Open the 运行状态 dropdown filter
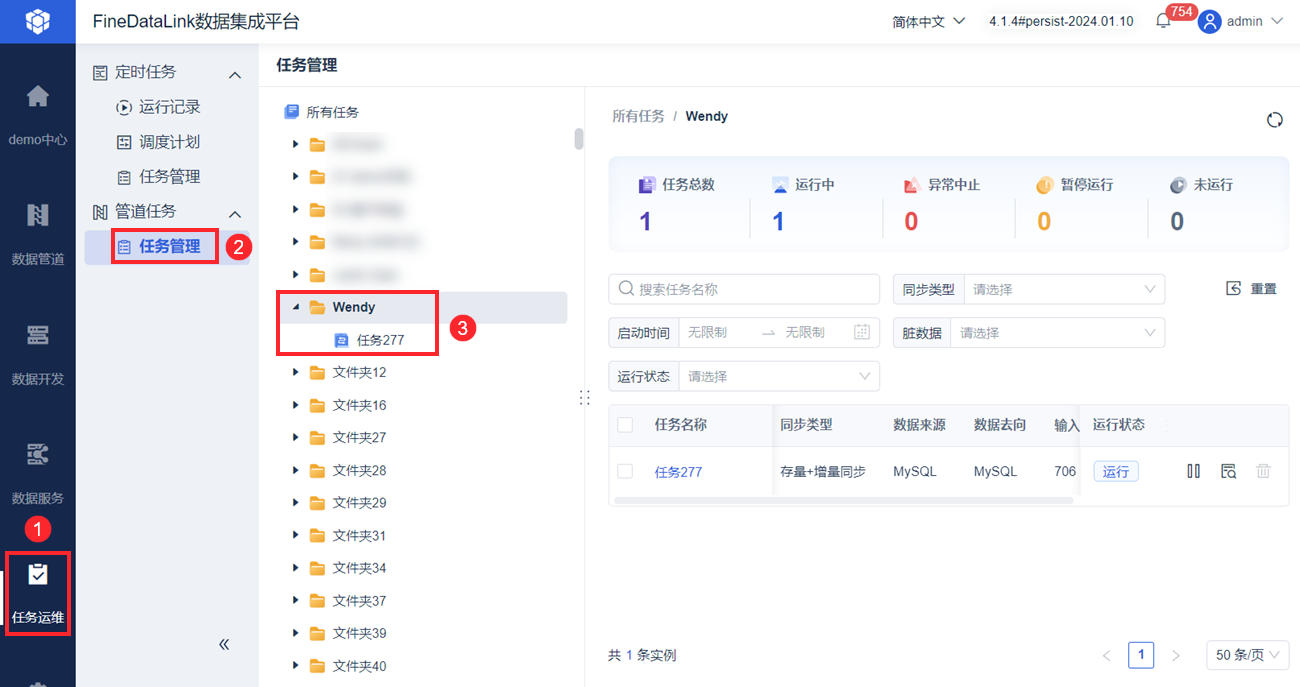The image size is (1300, 687). [x=778, y=376]
